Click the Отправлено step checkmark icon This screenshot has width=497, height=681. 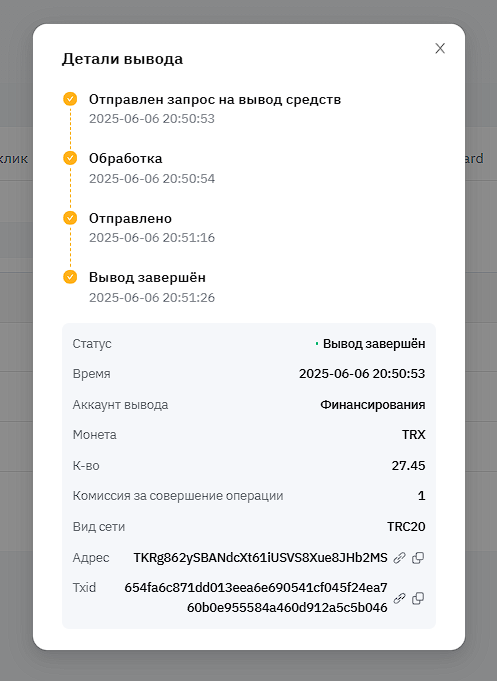70,218
